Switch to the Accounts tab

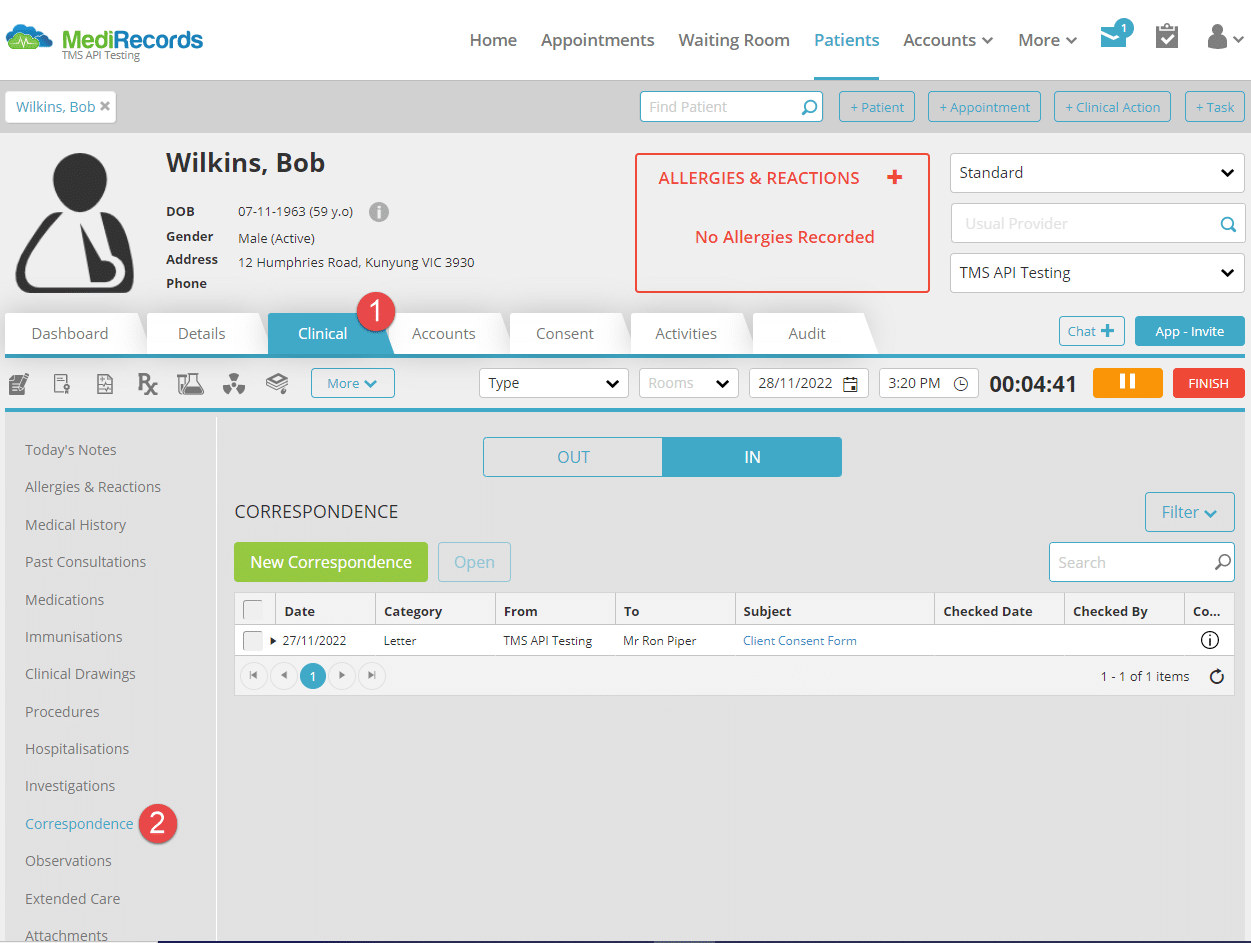(x=444, y=333)
